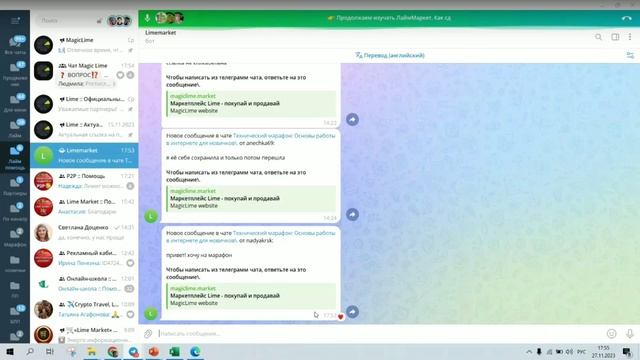Click marathon chat link in nadyakrsk message

point(251,237)
